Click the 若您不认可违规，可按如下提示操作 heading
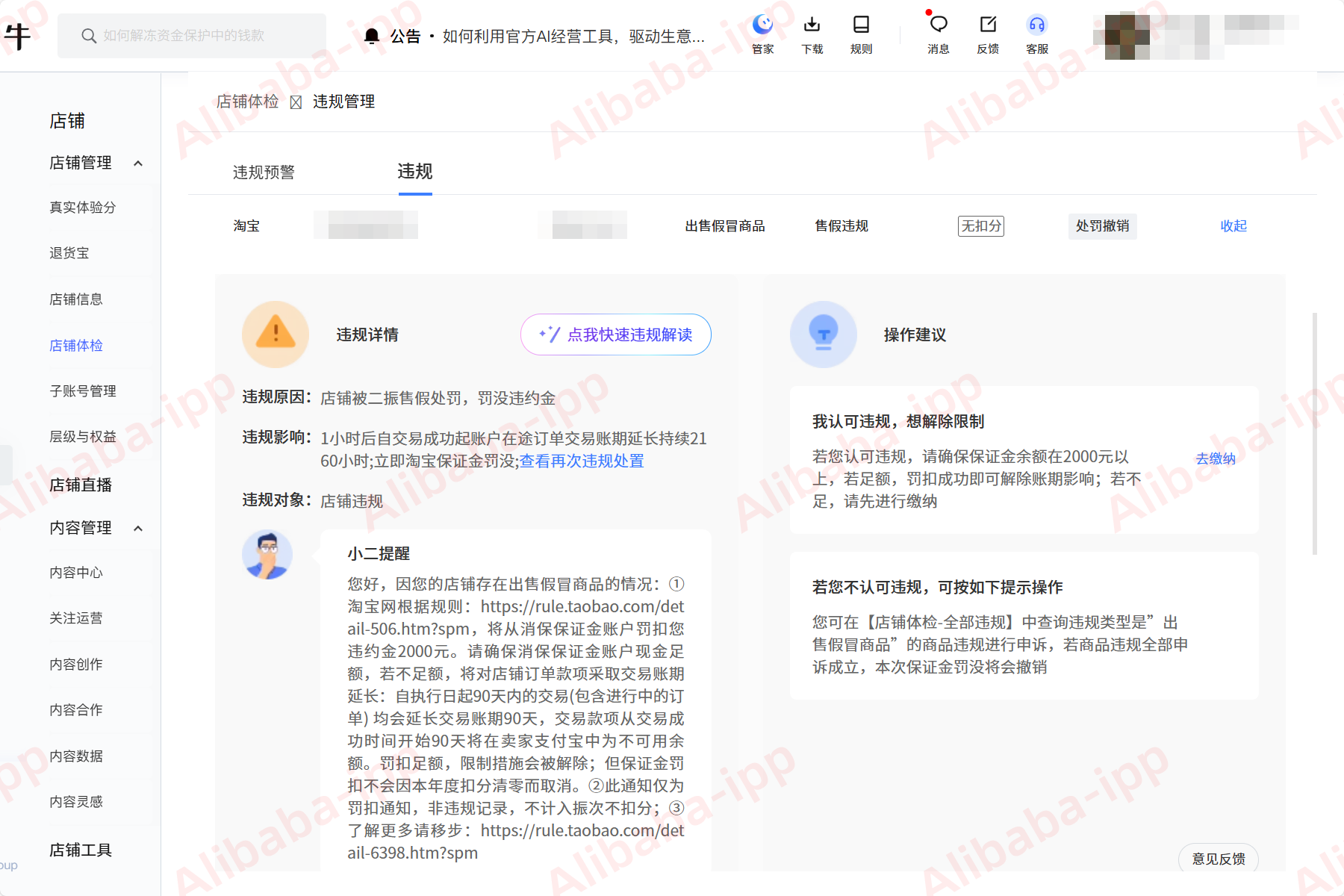 [938, 587]
